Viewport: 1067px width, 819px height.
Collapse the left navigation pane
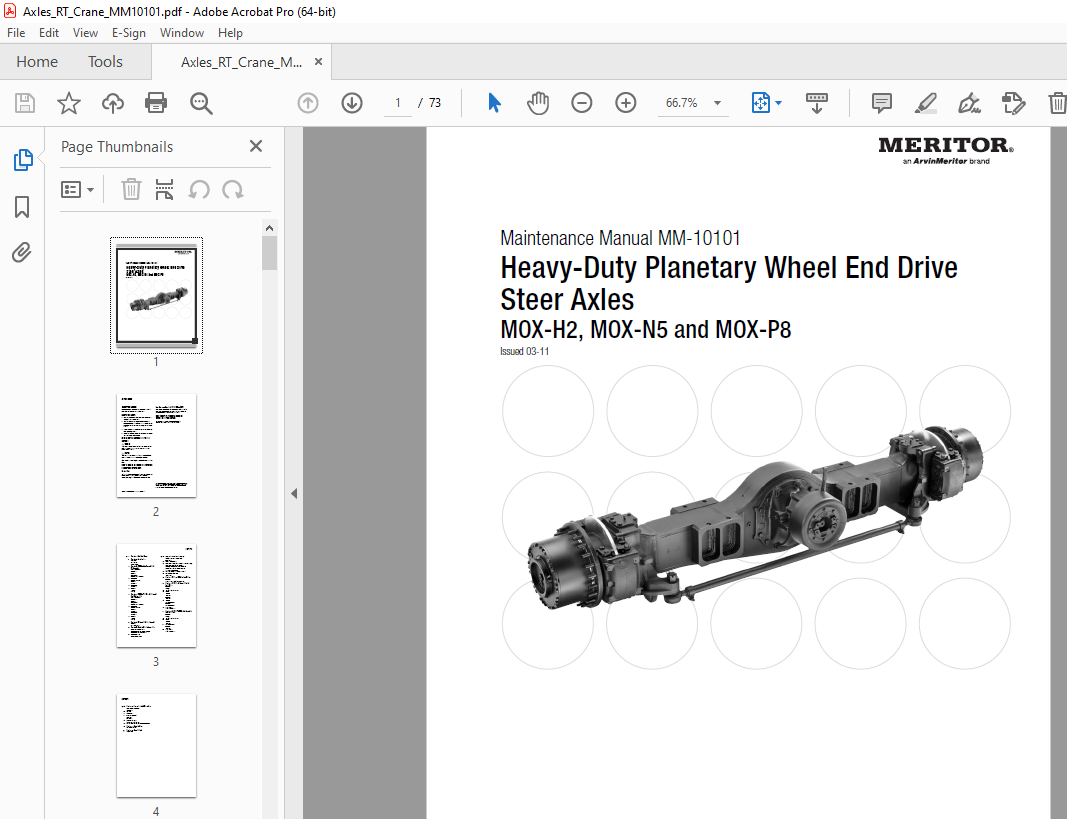point(293,492)
